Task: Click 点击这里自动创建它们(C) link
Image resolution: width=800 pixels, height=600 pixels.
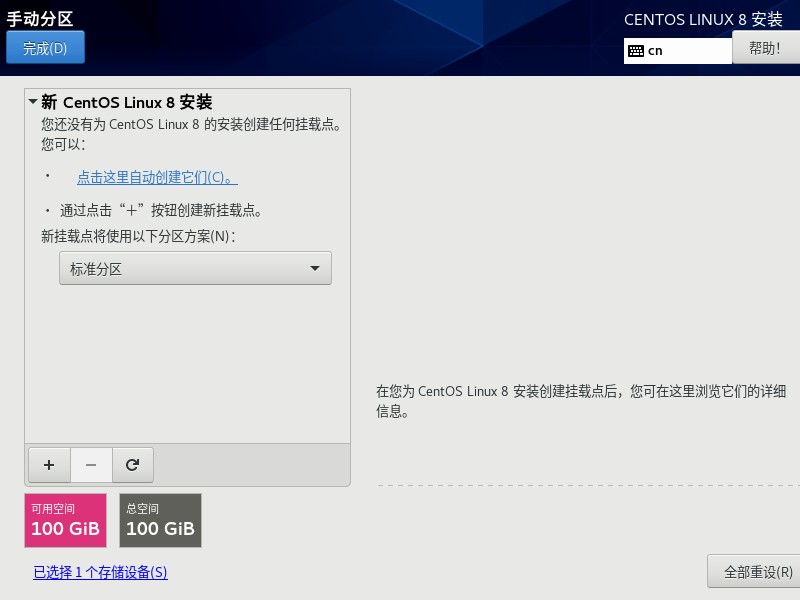Action: click(x=157, y=177)
